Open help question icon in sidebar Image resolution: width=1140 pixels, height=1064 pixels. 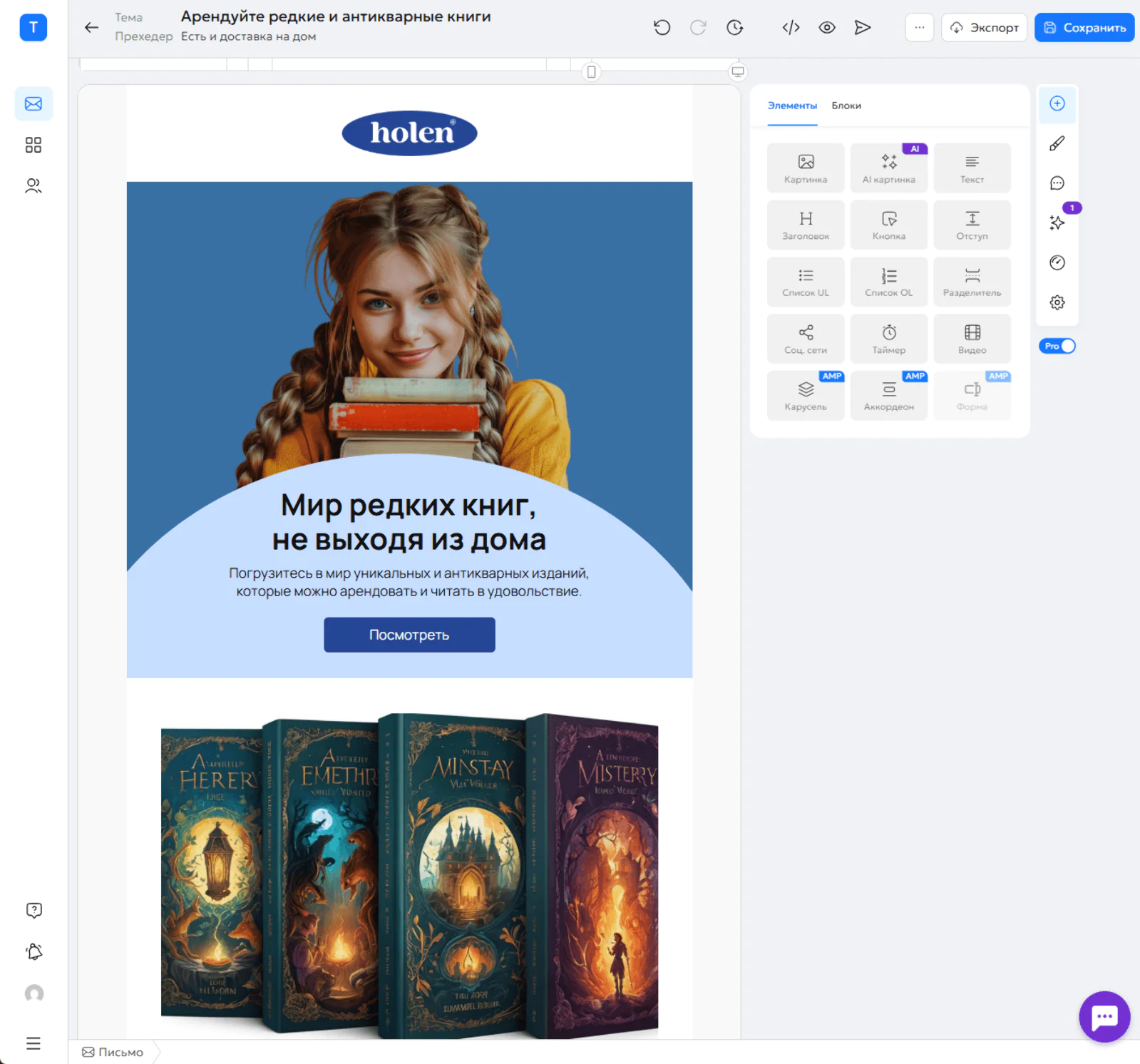coord(34,911)
